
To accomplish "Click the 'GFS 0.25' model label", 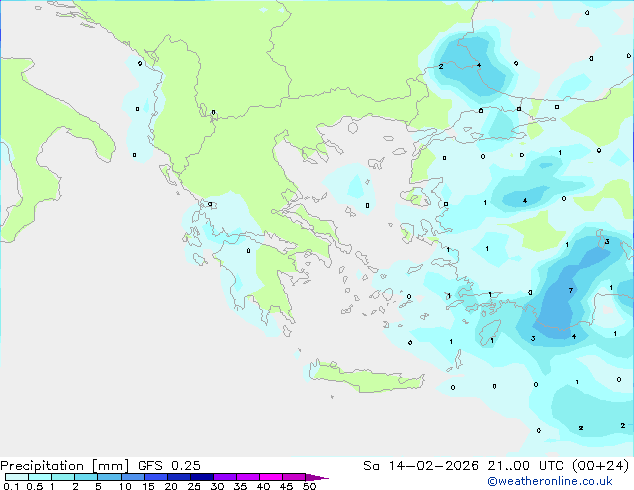I will (x=169, y=466).
